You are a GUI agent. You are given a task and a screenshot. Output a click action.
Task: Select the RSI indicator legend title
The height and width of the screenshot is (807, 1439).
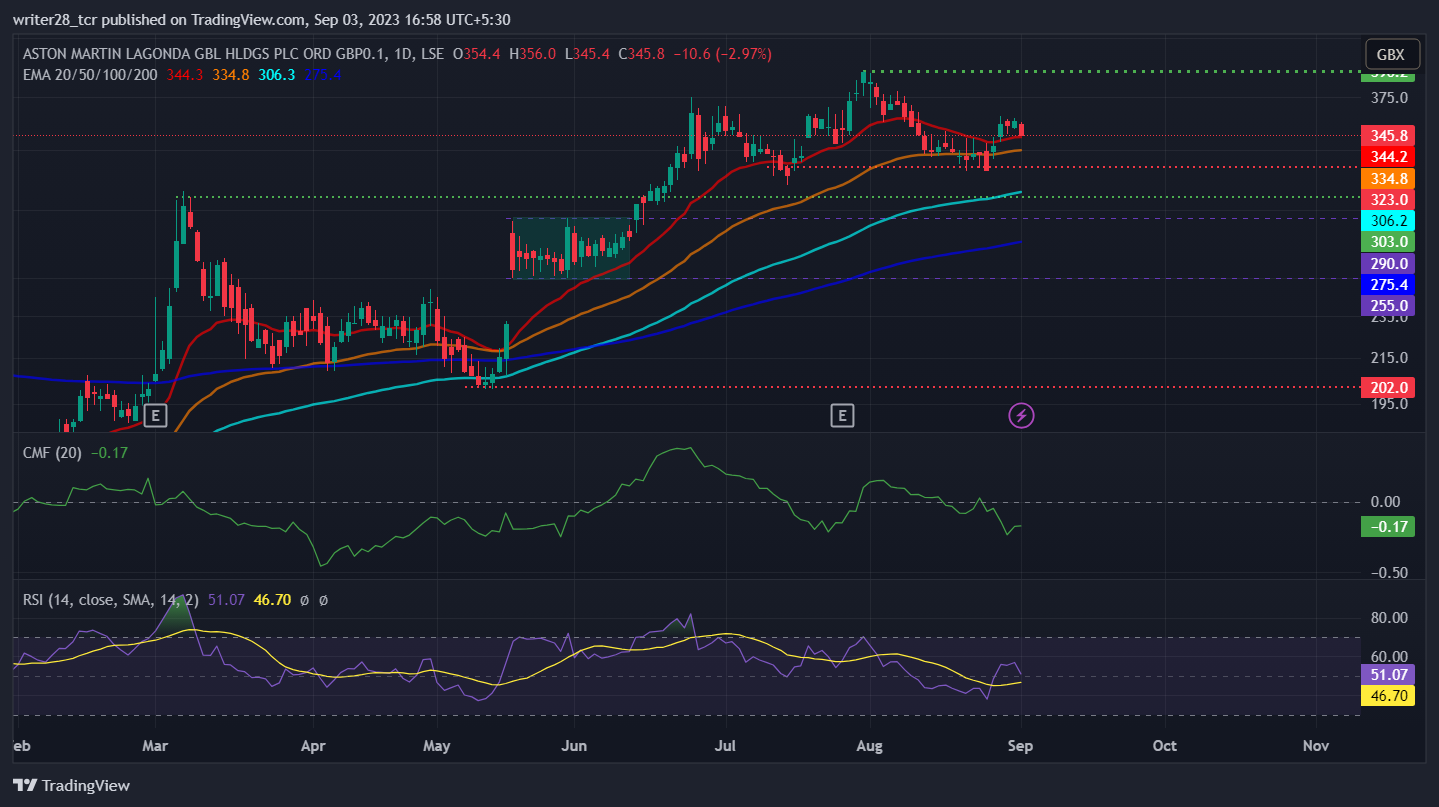pos(110,600)
